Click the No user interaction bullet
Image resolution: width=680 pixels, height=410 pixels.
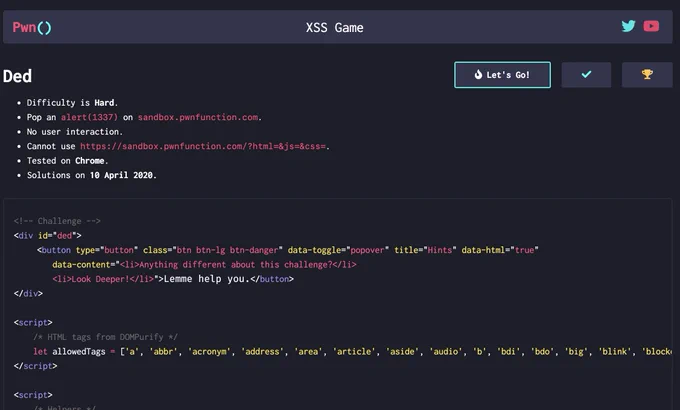pyautogui.click(x=75, y=131)
